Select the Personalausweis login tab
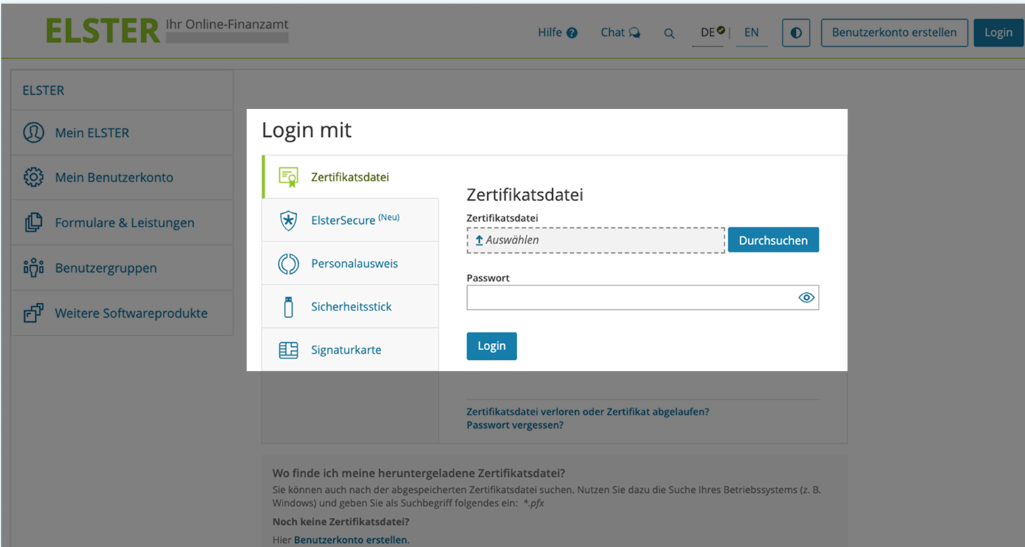The height and width of the screenshot is (547, 1025). (350, 263)
